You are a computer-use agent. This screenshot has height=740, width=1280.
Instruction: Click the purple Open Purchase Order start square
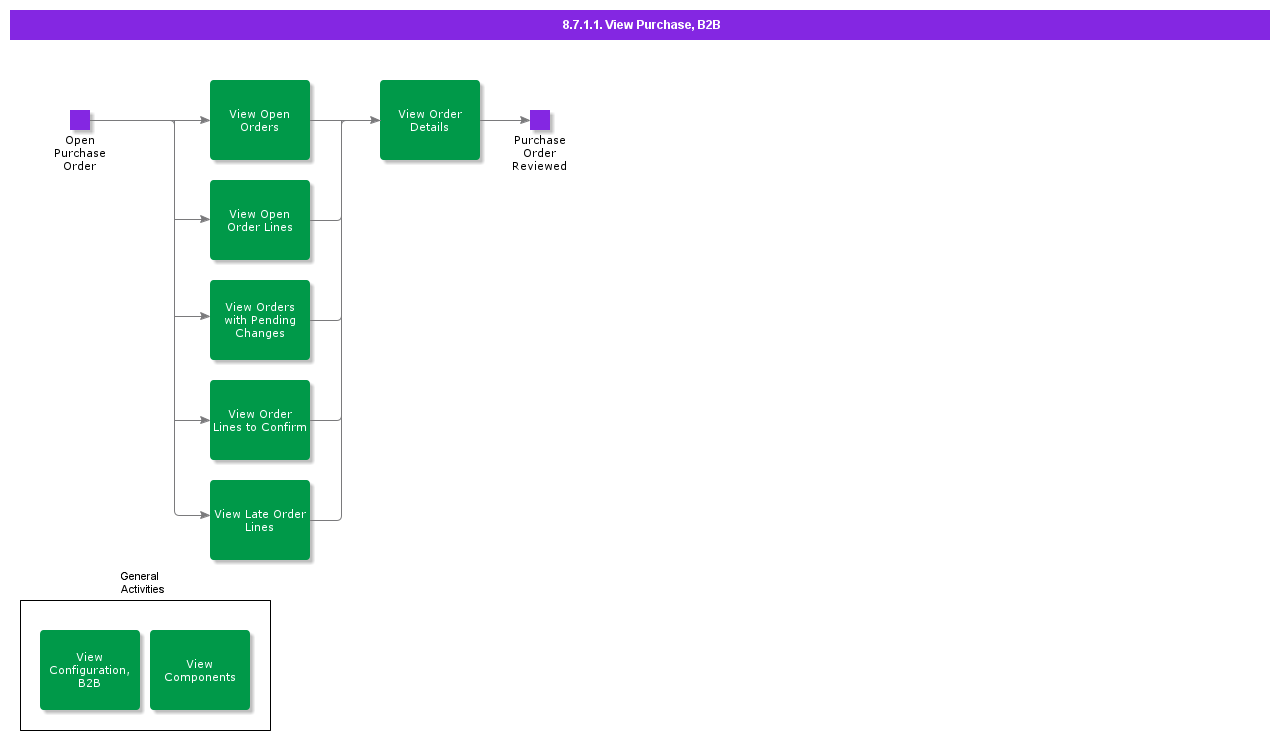(80, 120)
